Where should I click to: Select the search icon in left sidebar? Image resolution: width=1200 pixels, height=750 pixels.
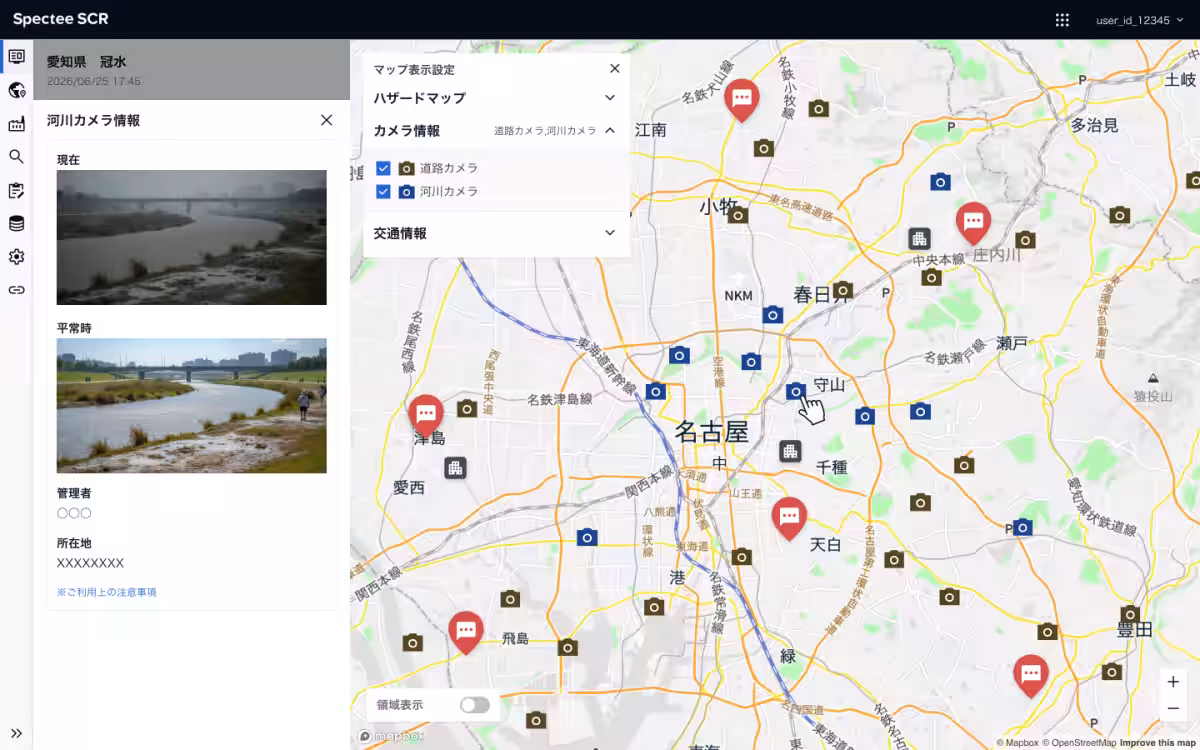click(x=16, y=157)
